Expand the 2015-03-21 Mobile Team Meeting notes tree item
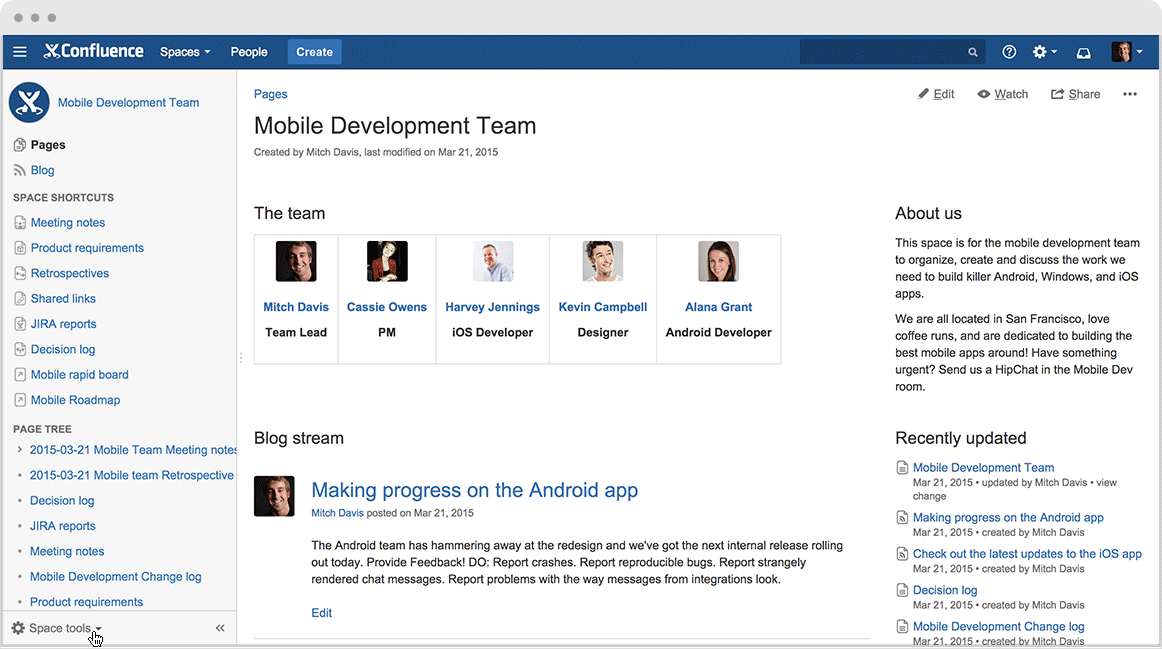The image size is (1162, 649). coord(18,449)
